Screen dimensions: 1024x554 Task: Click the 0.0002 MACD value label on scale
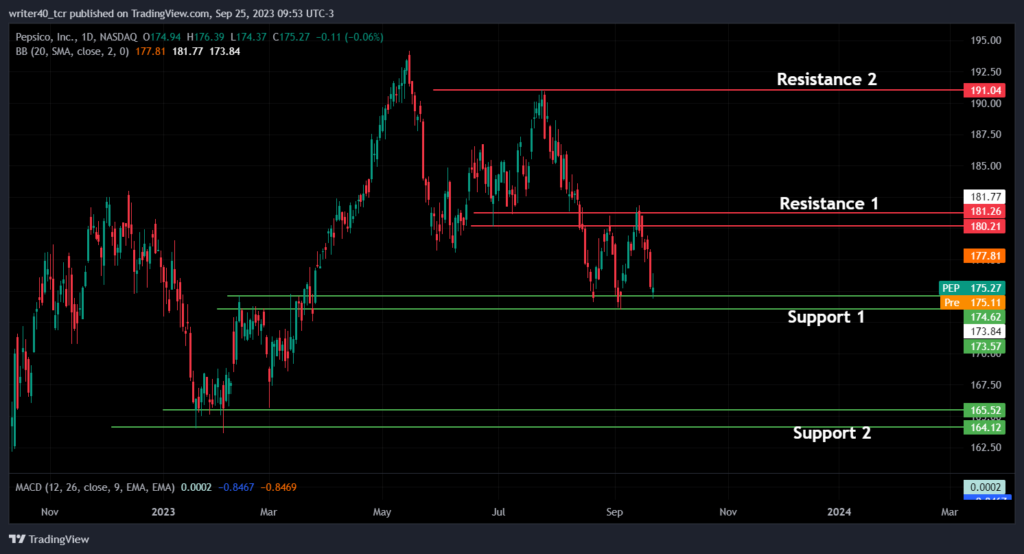(984, 487)
